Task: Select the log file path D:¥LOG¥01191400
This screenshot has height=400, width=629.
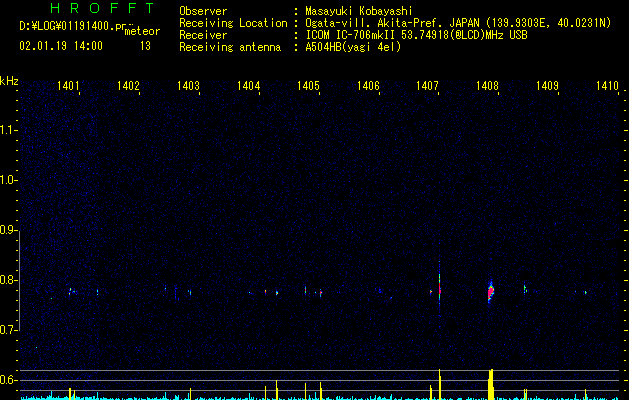Action: tap(72, 26)
